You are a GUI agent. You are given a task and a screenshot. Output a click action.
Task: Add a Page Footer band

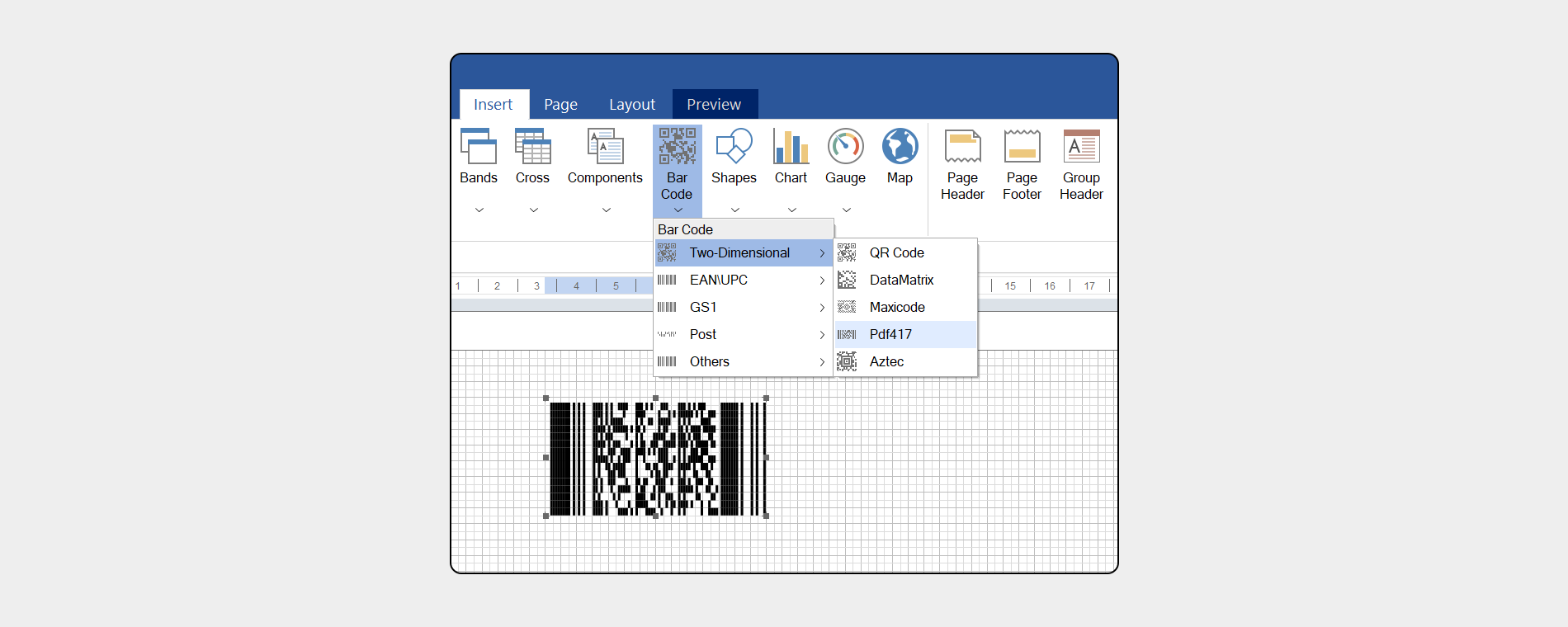click(1022, 146)
